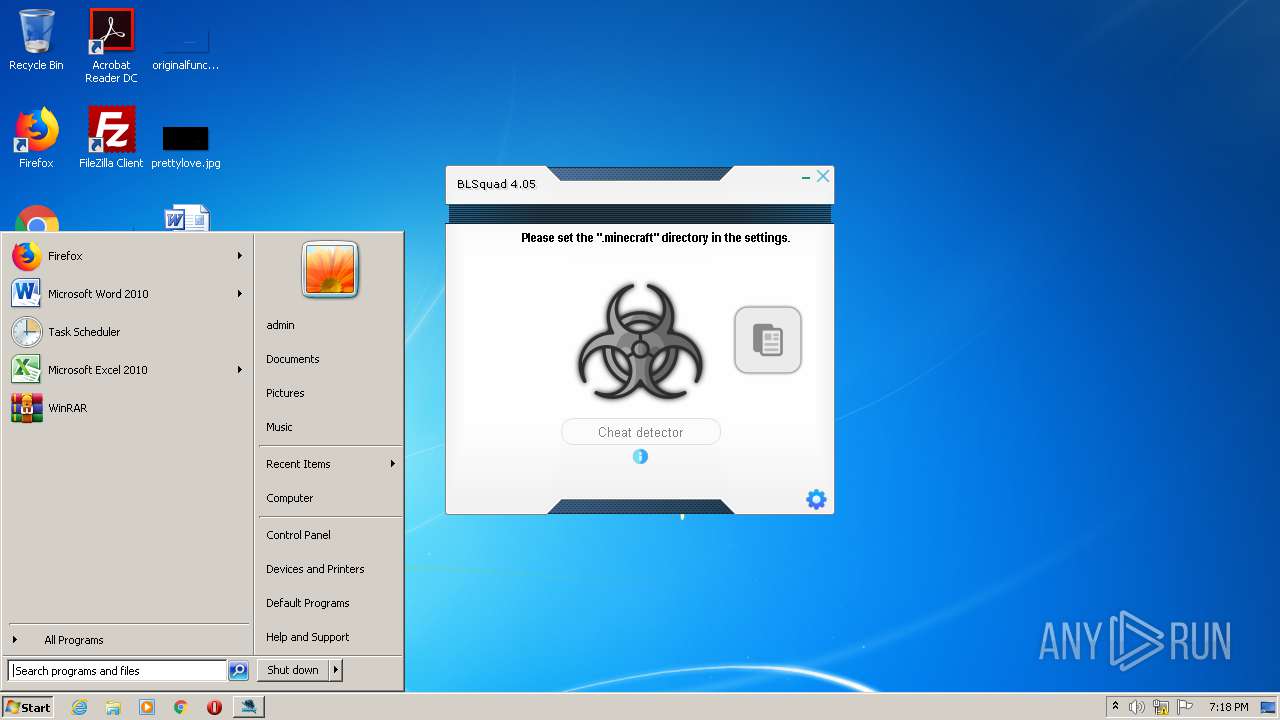
Task: Open volume speaker tray icon
Action: click(x=1137, y=707)
